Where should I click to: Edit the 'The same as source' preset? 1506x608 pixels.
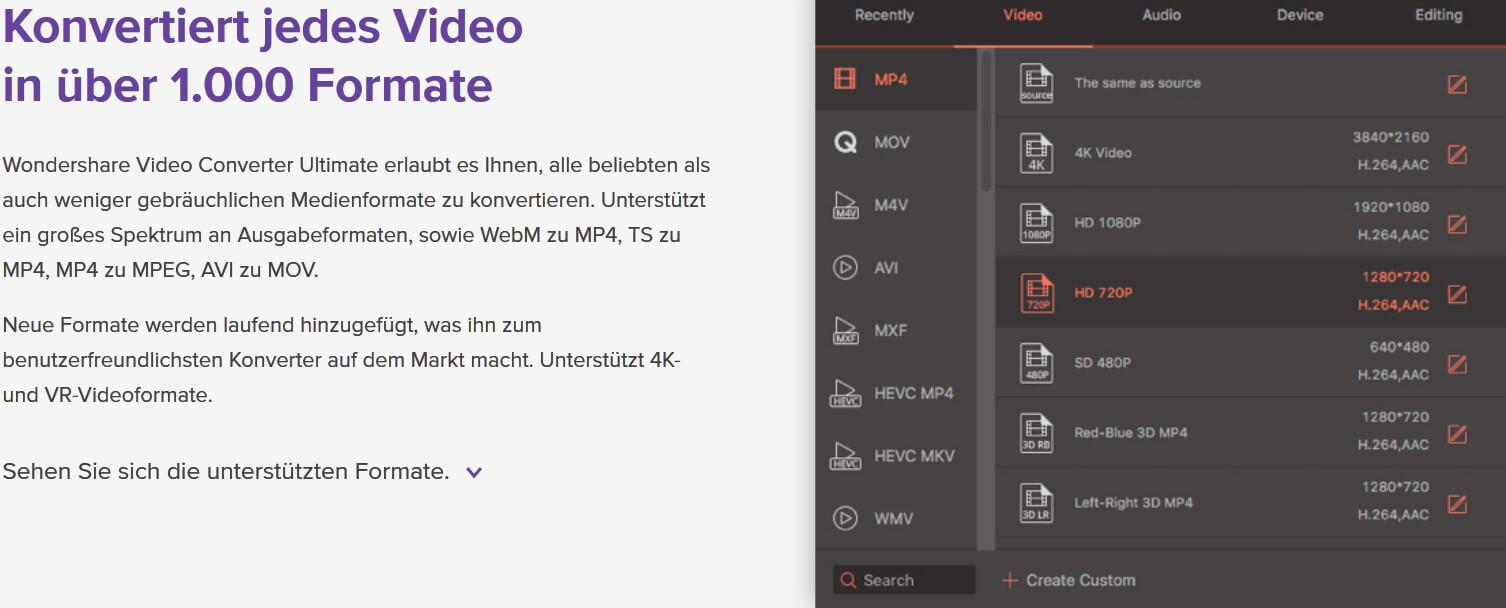pos(1457,84)
